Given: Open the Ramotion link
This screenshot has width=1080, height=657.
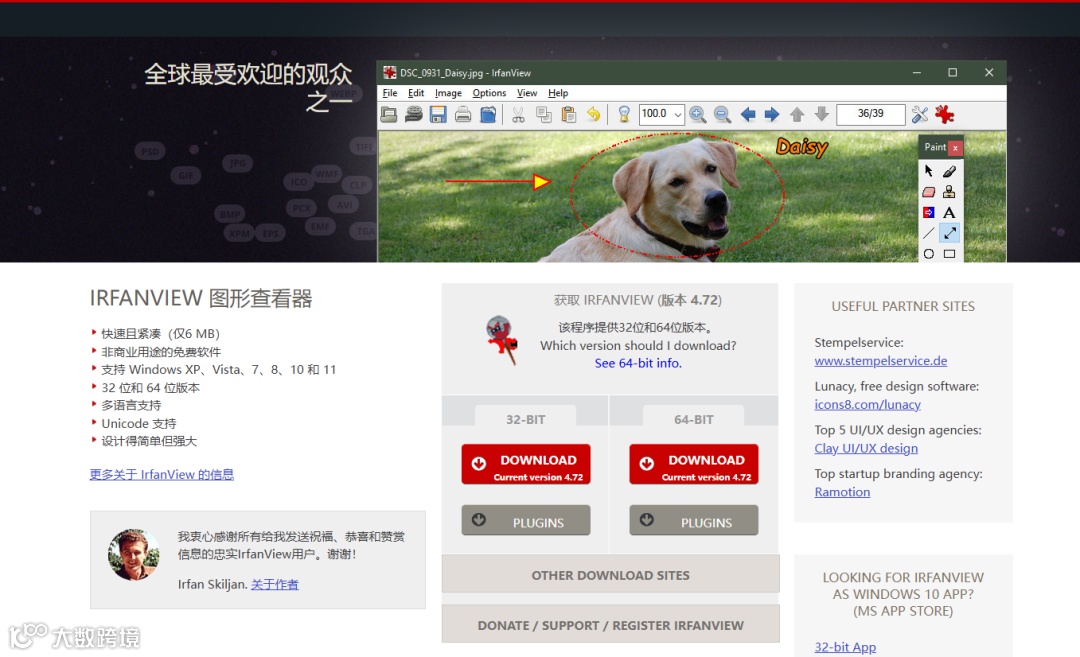Looking at the screenshot, I should [x=842, y=492].
